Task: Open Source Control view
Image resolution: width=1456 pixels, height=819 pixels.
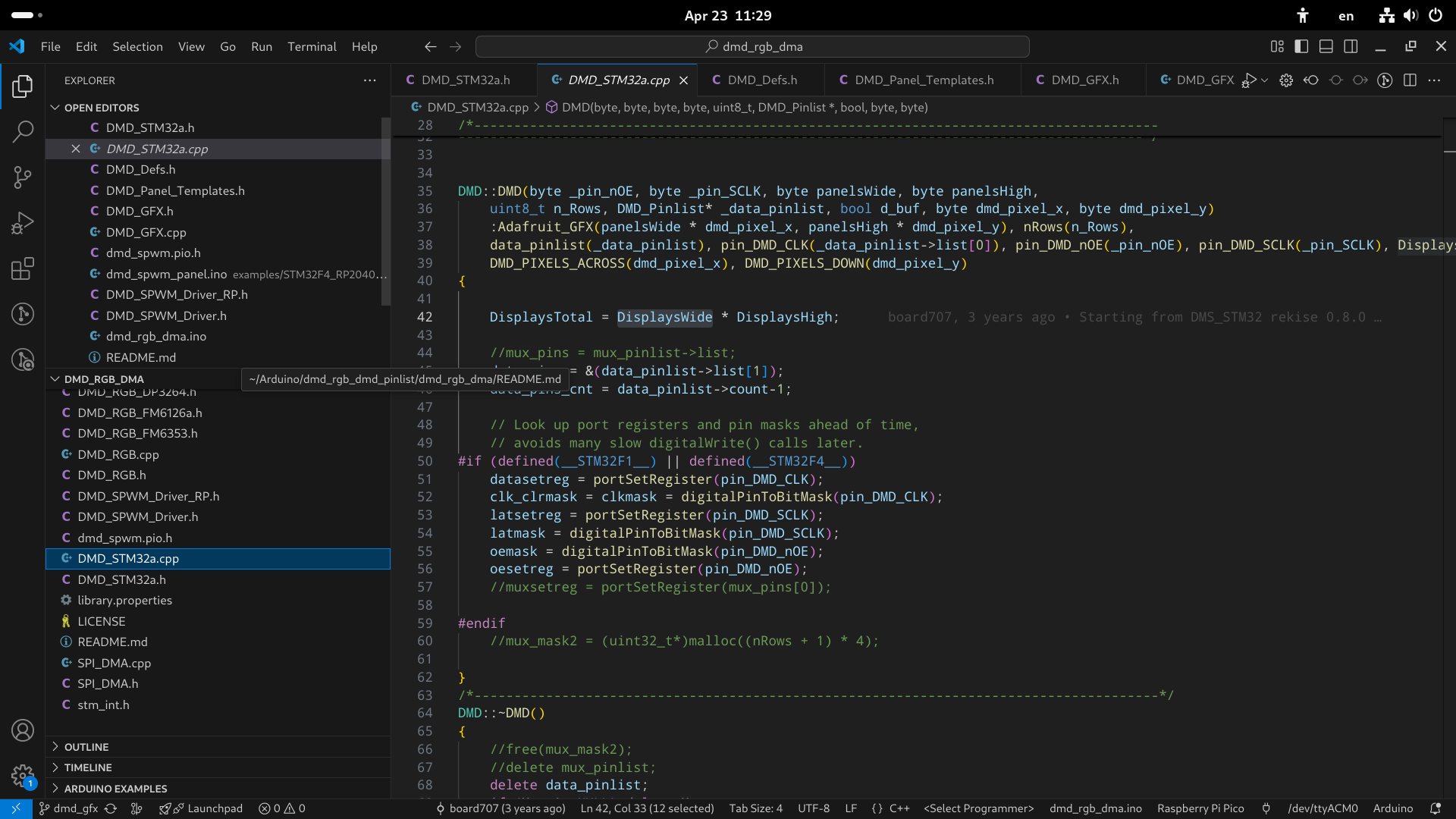Action: pyautogui.click(x=23, y=177)
